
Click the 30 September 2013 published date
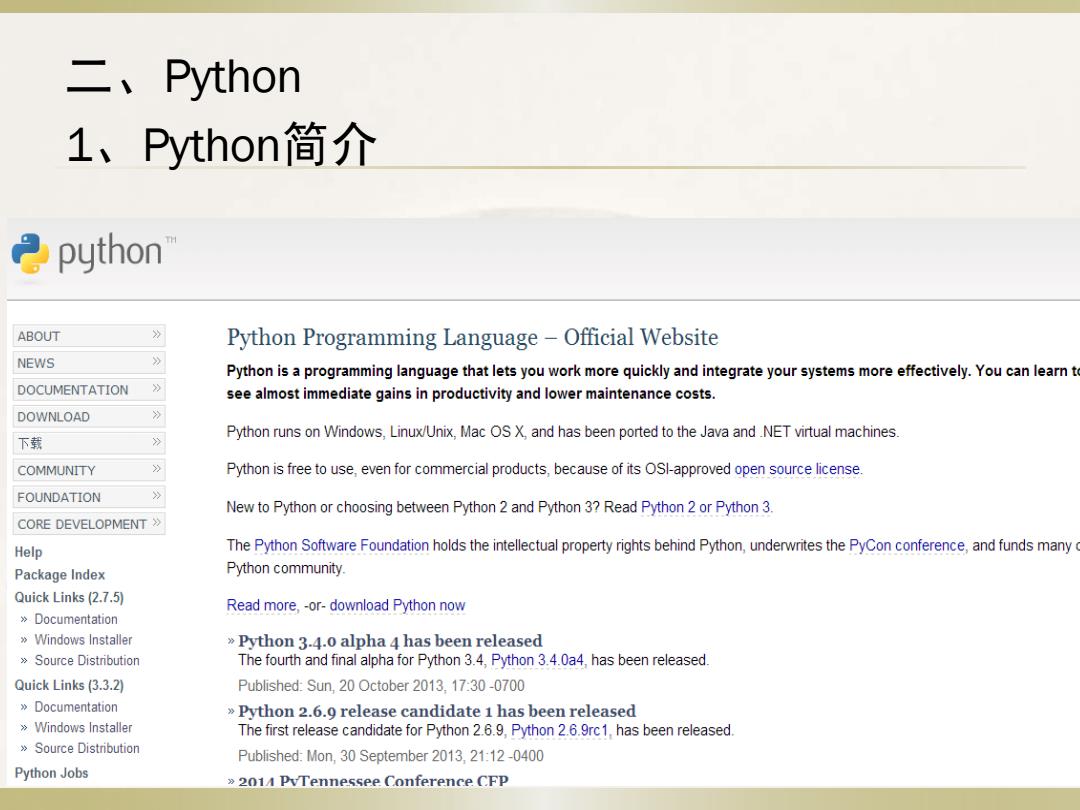[391, 756]
